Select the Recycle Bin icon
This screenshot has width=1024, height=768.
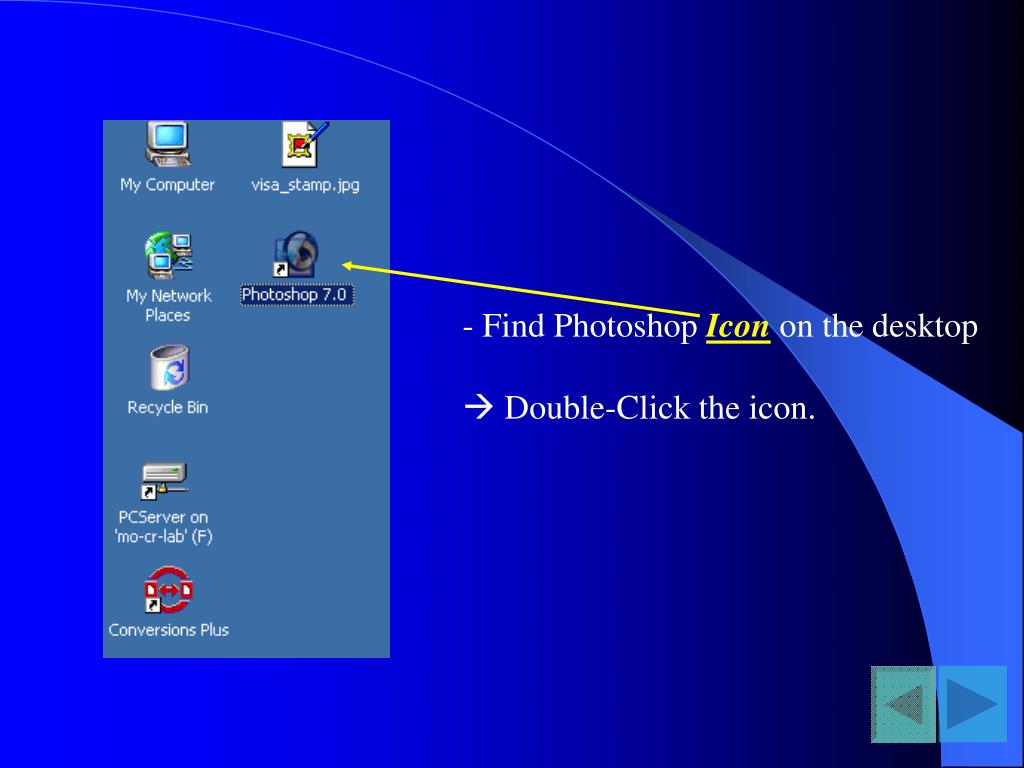tap(169, 368)
